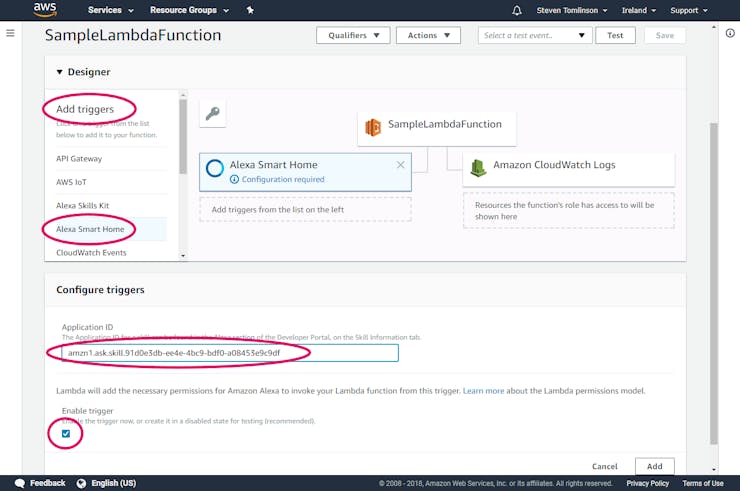Click the Configuration required info text
This screenshot has width=740, height=491.
click(x=283, y=179)
